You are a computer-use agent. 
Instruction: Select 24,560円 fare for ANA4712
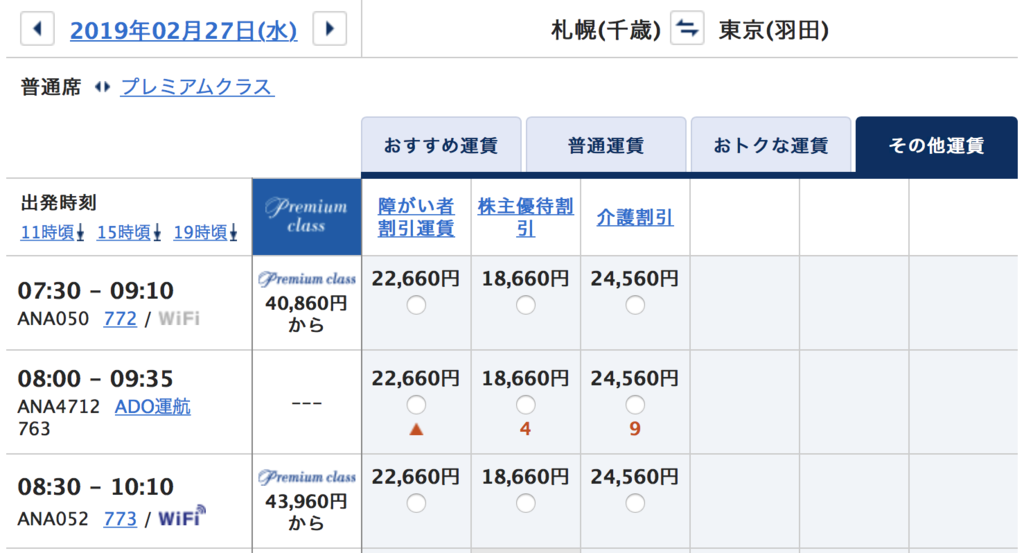635,405
